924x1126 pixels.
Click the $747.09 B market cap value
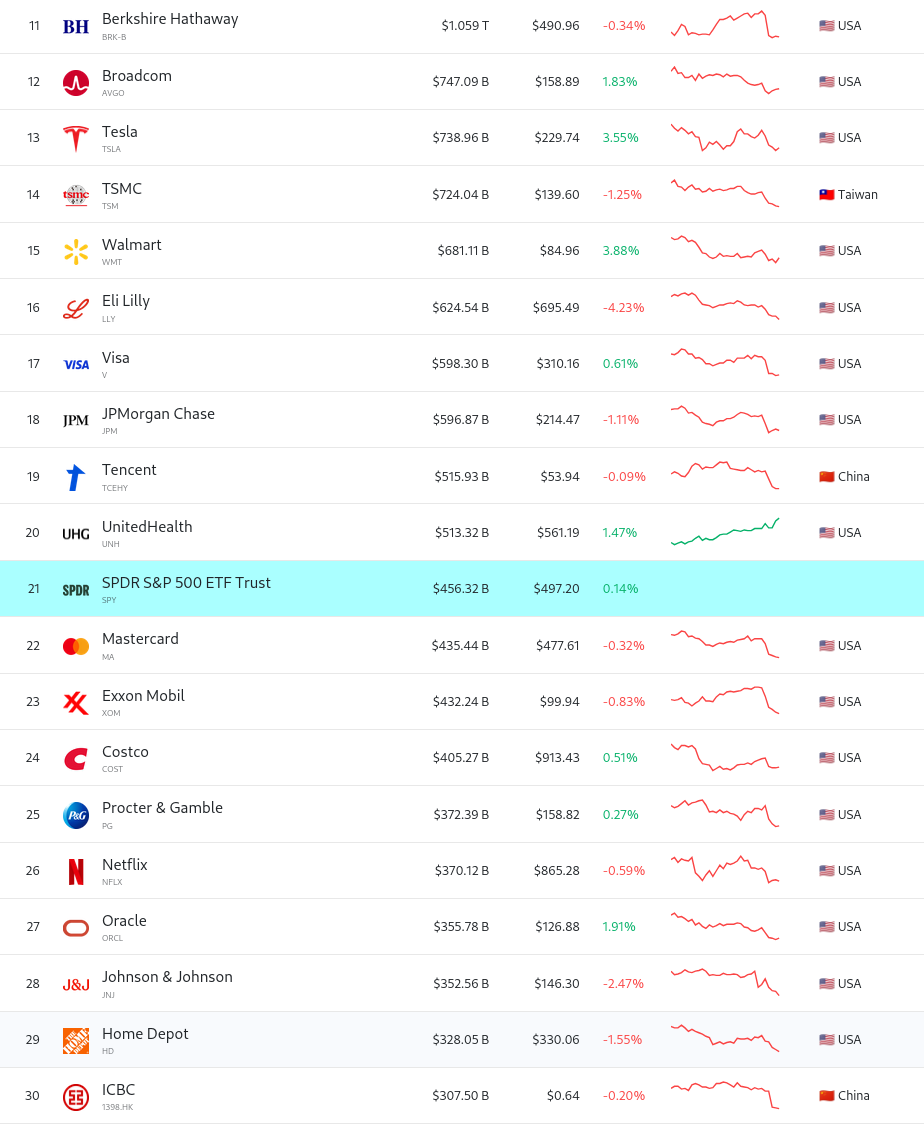[x=461, y=82]
